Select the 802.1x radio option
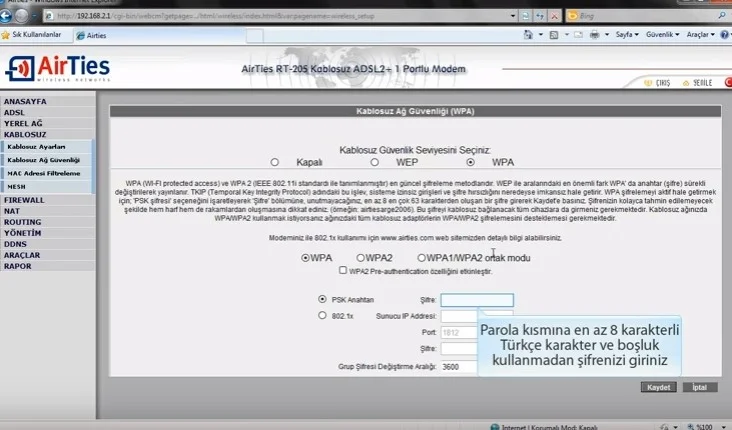 (322, 315)
